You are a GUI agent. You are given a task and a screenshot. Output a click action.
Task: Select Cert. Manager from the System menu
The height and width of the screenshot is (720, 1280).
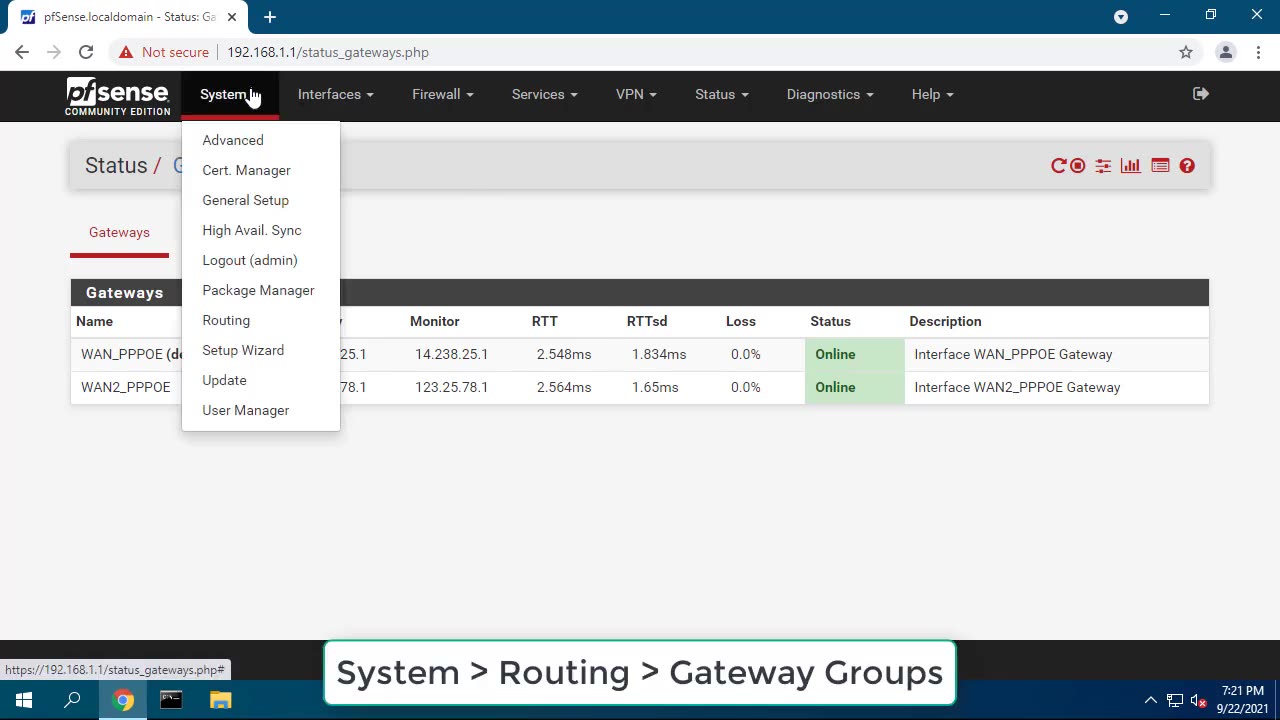(x=246, y=170)
